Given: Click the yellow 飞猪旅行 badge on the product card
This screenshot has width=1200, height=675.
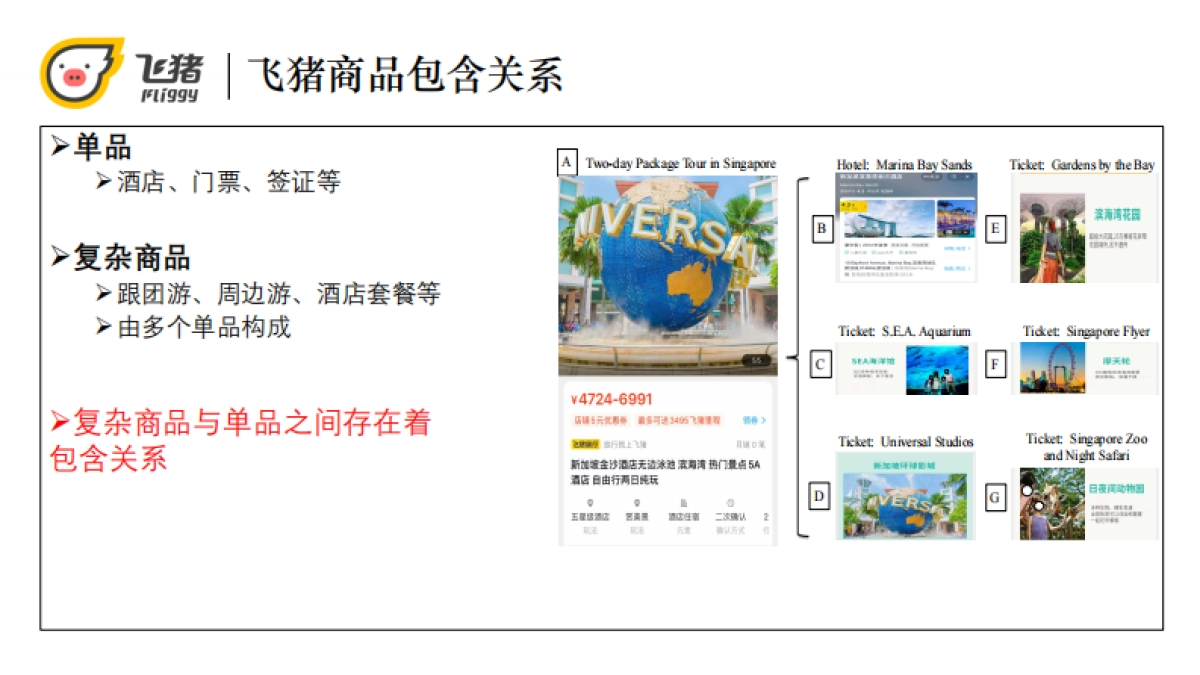Looking at the screenshot, I should 586,442.
